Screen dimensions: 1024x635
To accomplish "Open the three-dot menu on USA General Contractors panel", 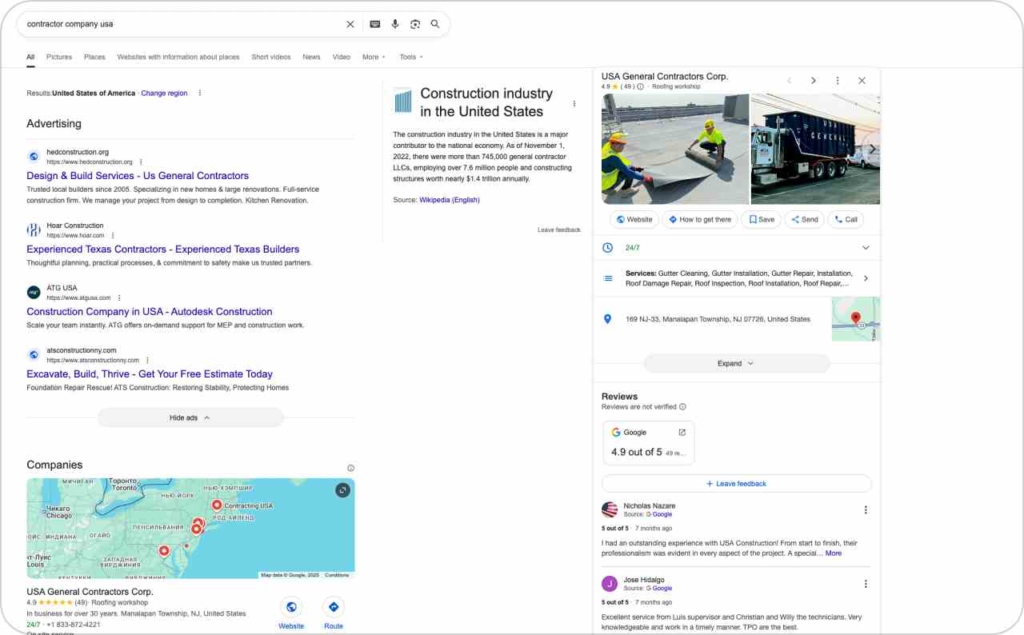I will pyautogui.click(x=838, y=79).
